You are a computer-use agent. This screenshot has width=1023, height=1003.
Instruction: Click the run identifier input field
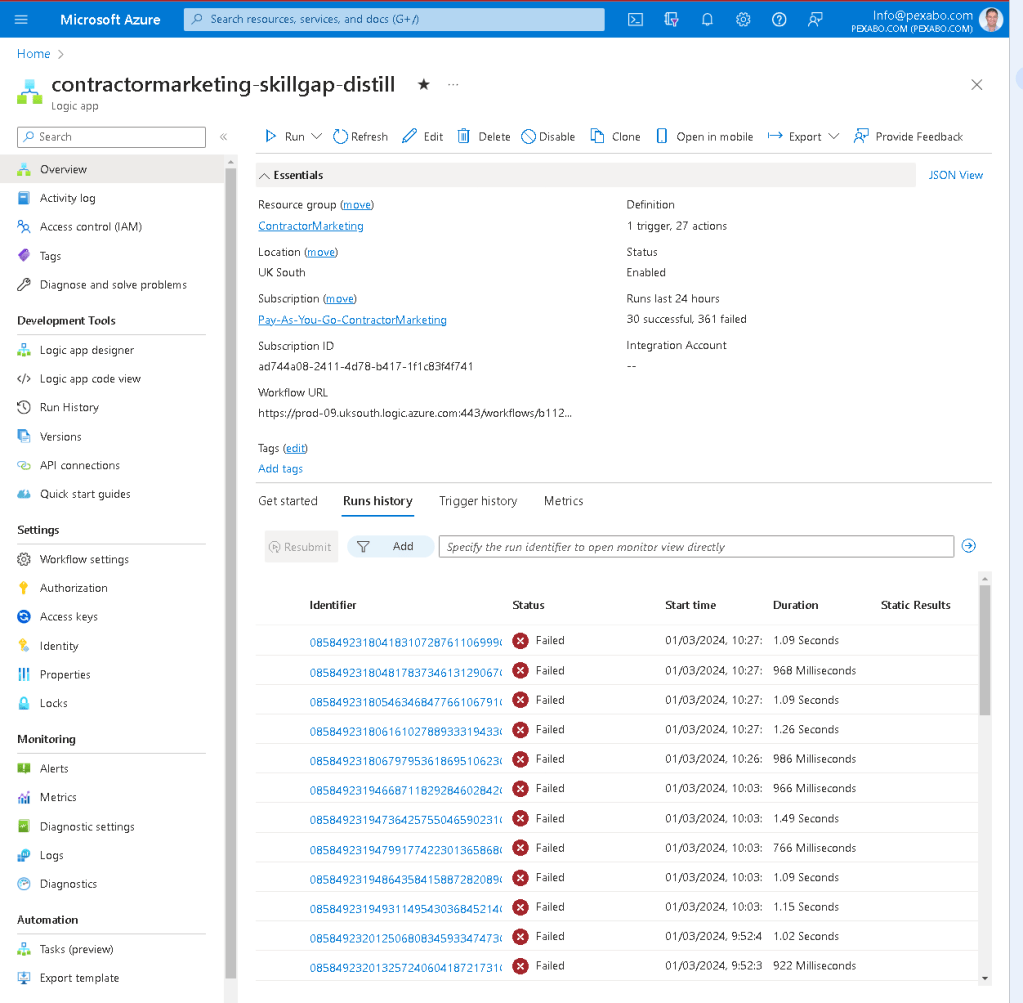(x=696, y=547)
